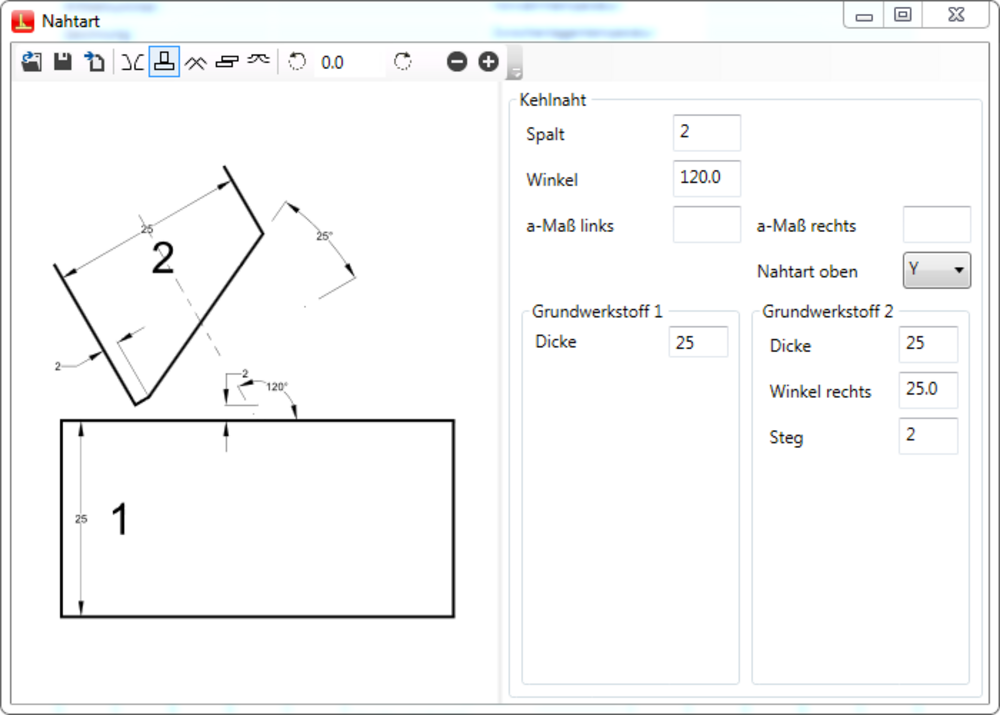Edit the Spalt value field

[706, 132]
